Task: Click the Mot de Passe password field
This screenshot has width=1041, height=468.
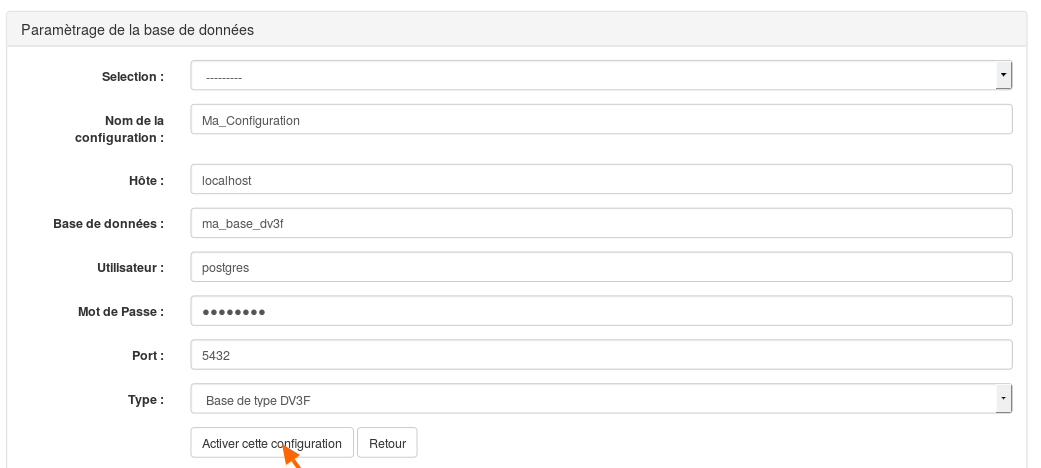Action: (601, 311)
